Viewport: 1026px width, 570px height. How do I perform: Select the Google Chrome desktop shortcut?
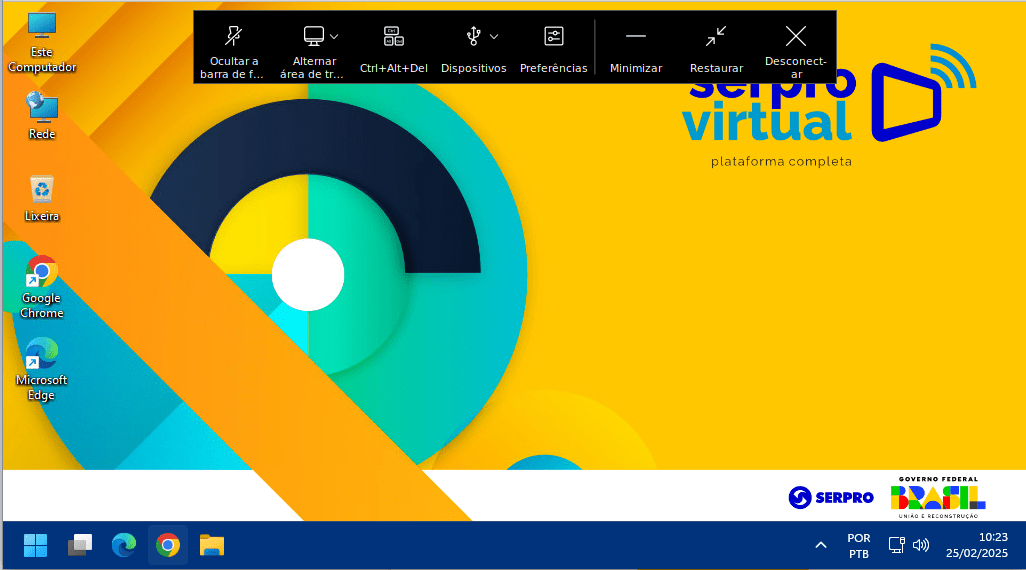(42, 287)
